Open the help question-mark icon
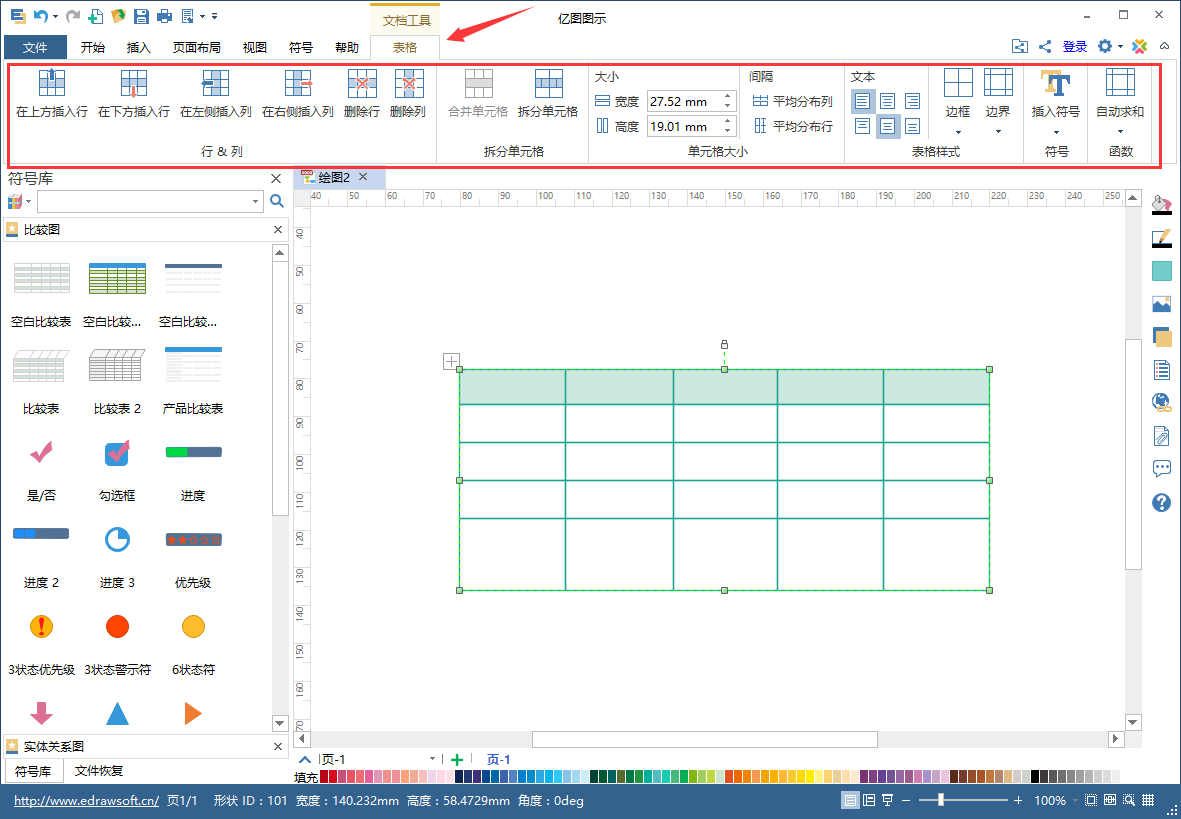Image resolution: width=1181 pixels, height=819 pixels. (x=1161, y=503)
